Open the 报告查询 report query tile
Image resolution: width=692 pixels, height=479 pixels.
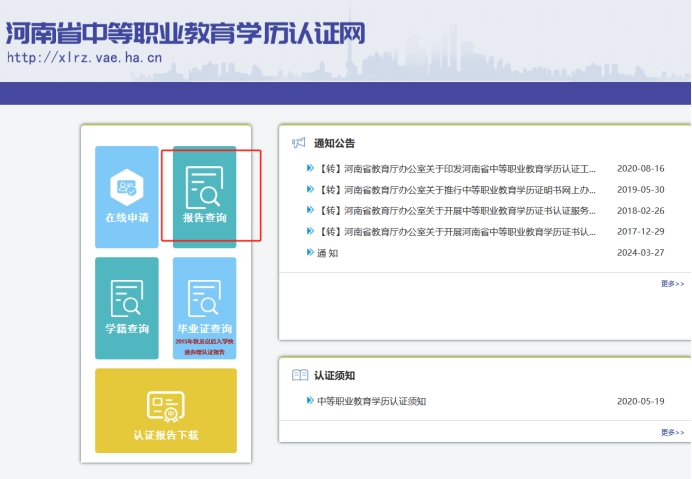[204, 196]
